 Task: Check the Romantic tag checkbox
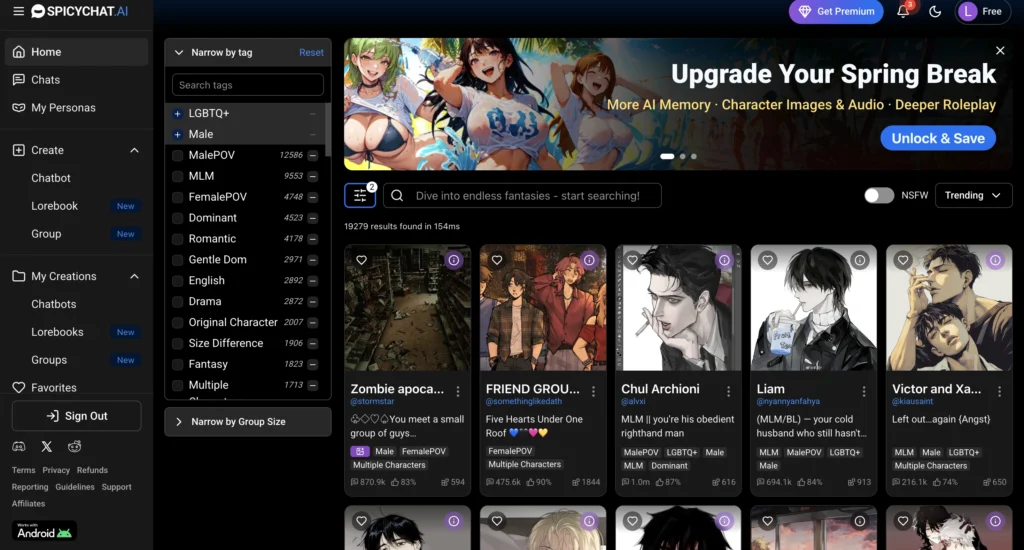pyautogui.click(x=178, y=239)
